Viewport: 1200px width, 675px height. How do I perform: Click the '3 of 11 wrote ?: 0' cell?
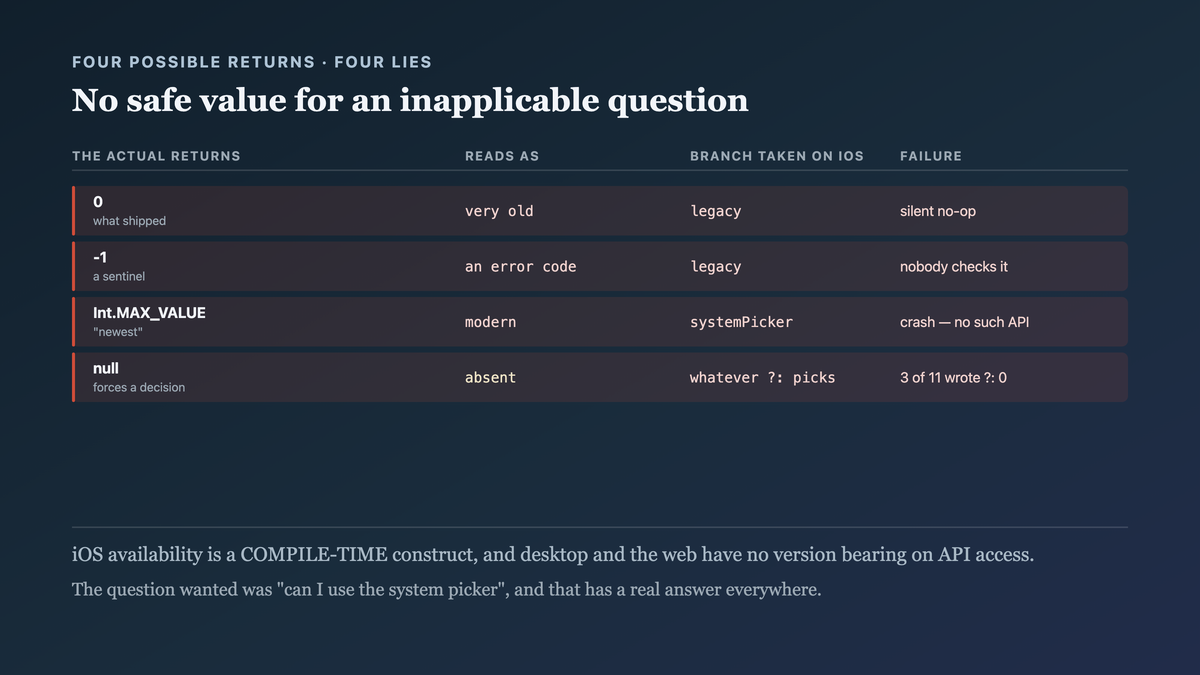click(x=953, y=378)
